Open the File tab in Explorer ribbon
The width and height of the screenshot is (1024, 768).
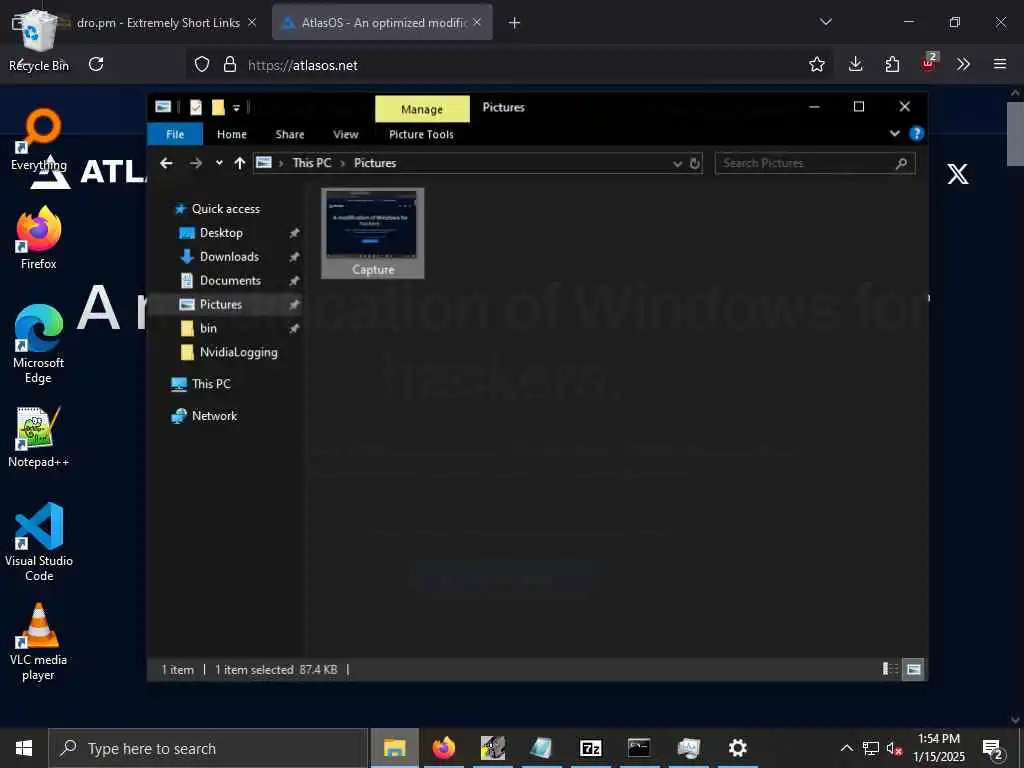click(175, 134)
